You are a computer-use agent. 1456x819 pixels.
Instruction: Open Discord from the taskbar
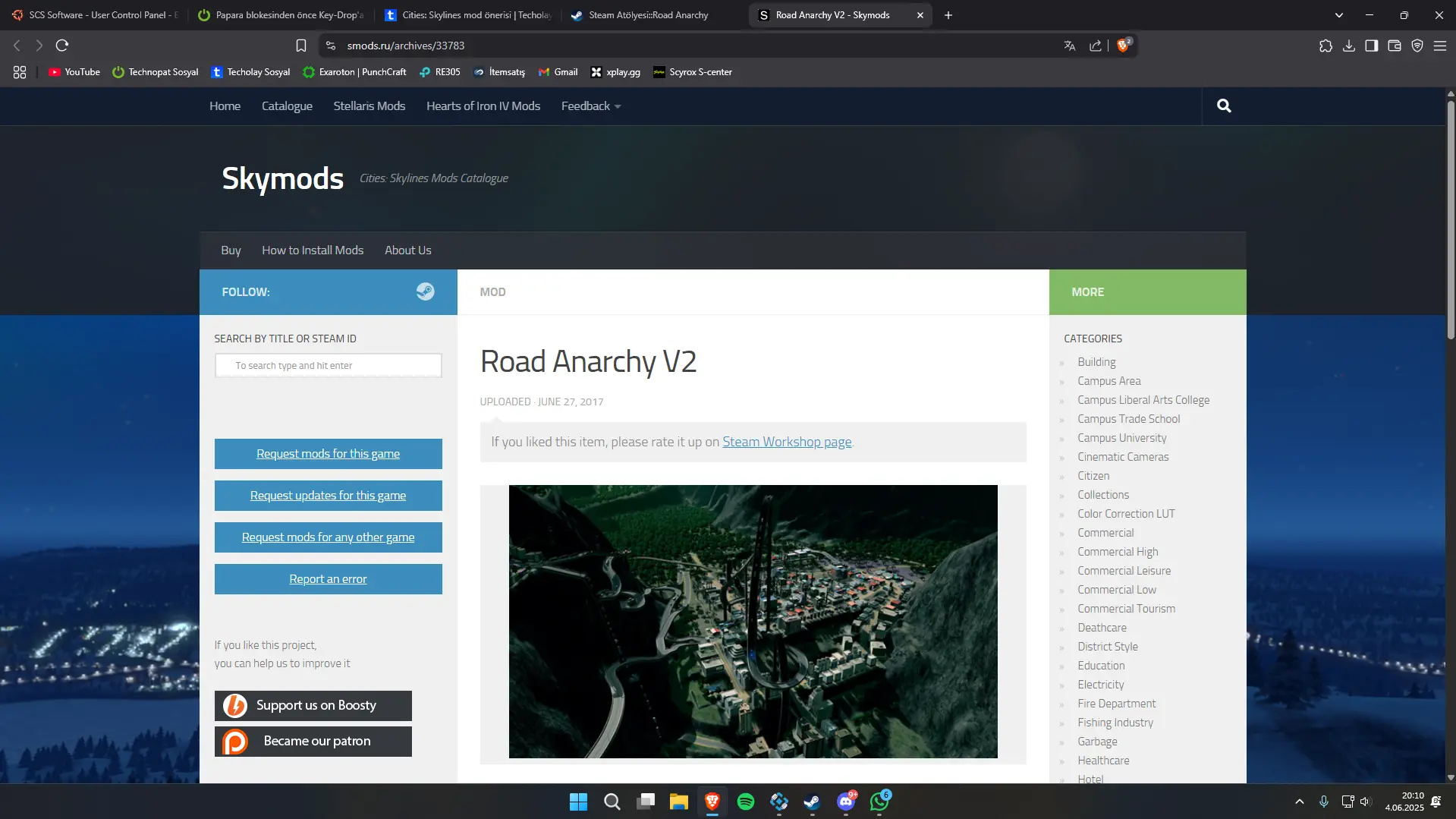(x=845, y=802)
